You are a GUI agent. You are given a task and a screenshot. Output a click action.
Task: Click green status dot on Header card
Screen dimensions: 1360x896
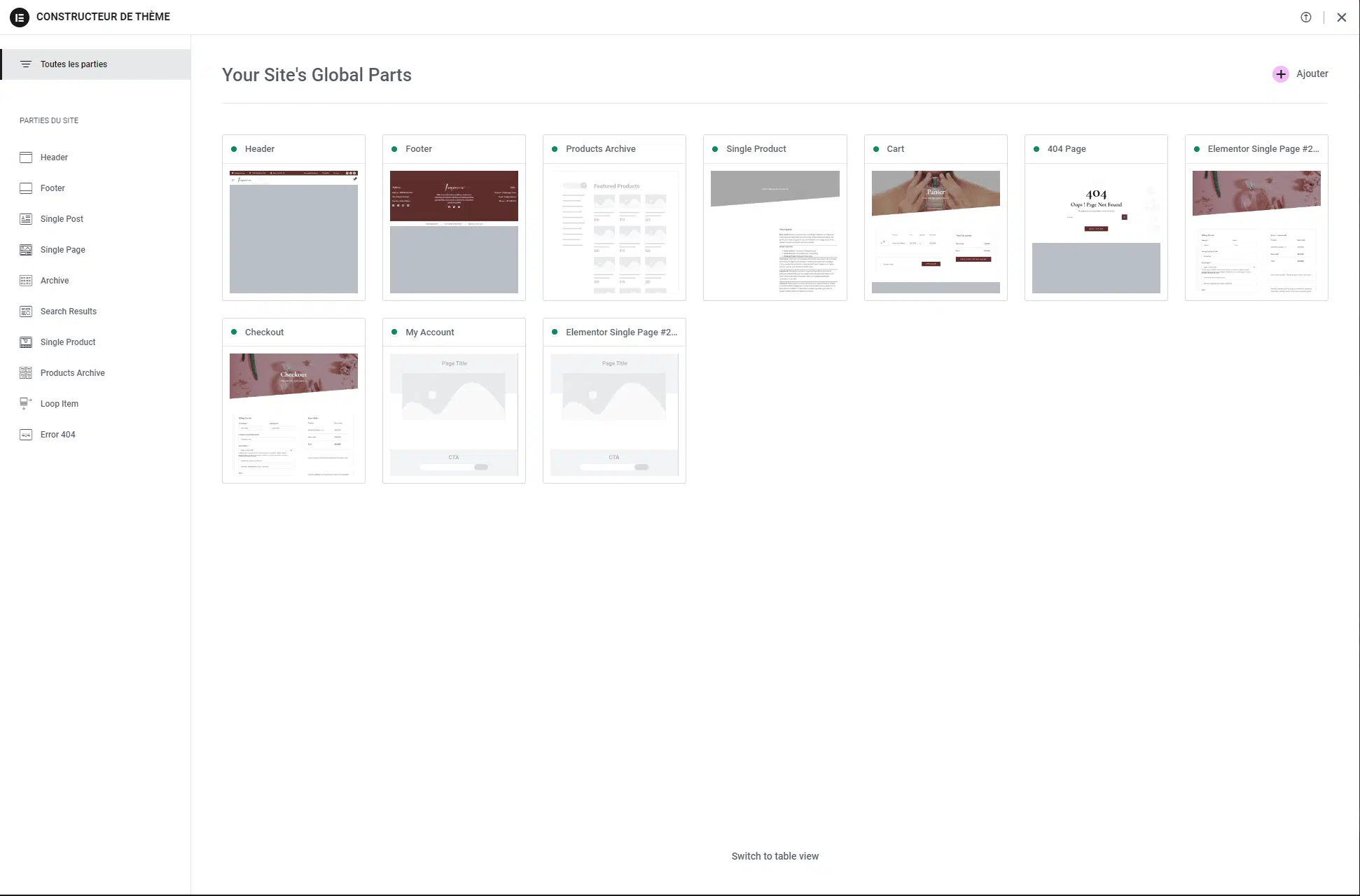click(x=234, y=149)
